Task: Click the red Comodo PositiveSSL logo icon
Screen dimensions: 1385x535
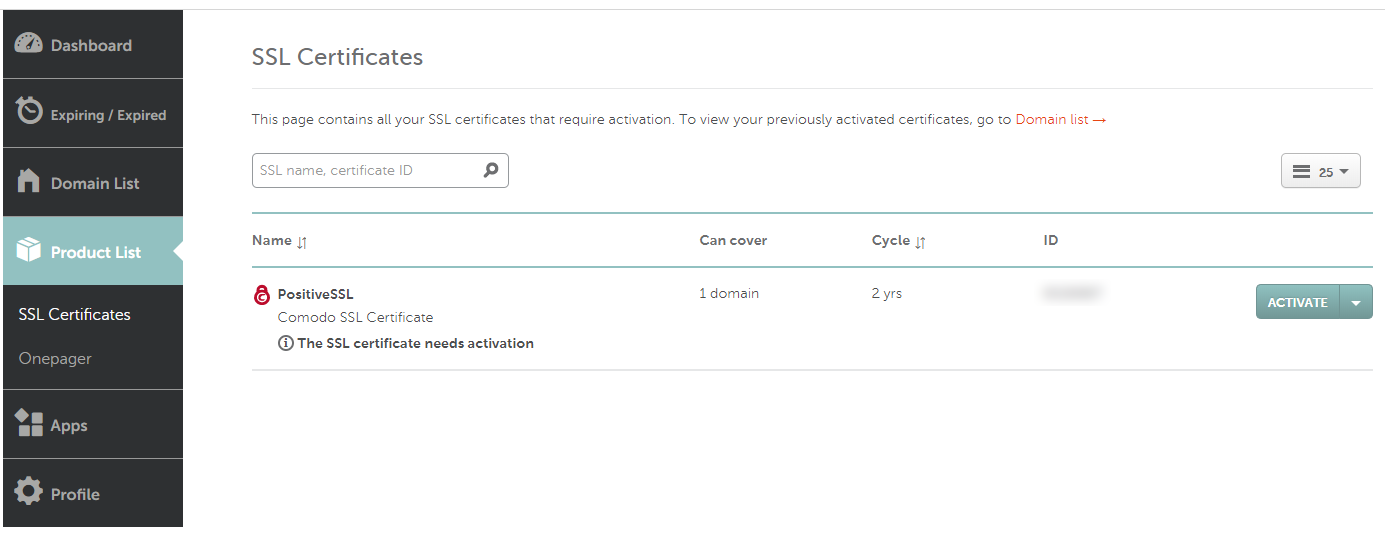Action: point(262,295)
